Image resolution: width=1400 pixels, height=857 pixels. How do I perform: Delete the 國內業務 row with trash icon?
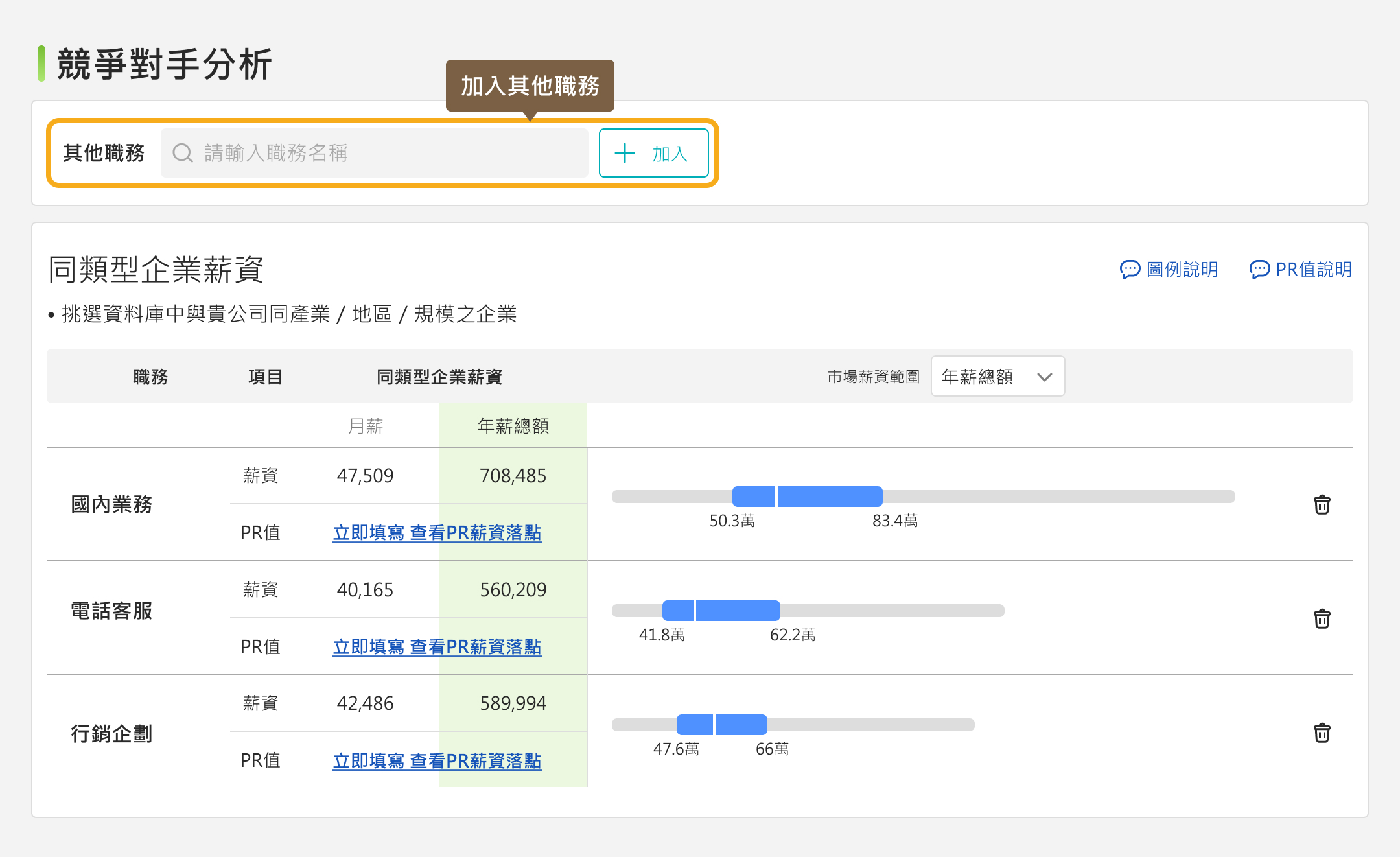[1322, 504]
